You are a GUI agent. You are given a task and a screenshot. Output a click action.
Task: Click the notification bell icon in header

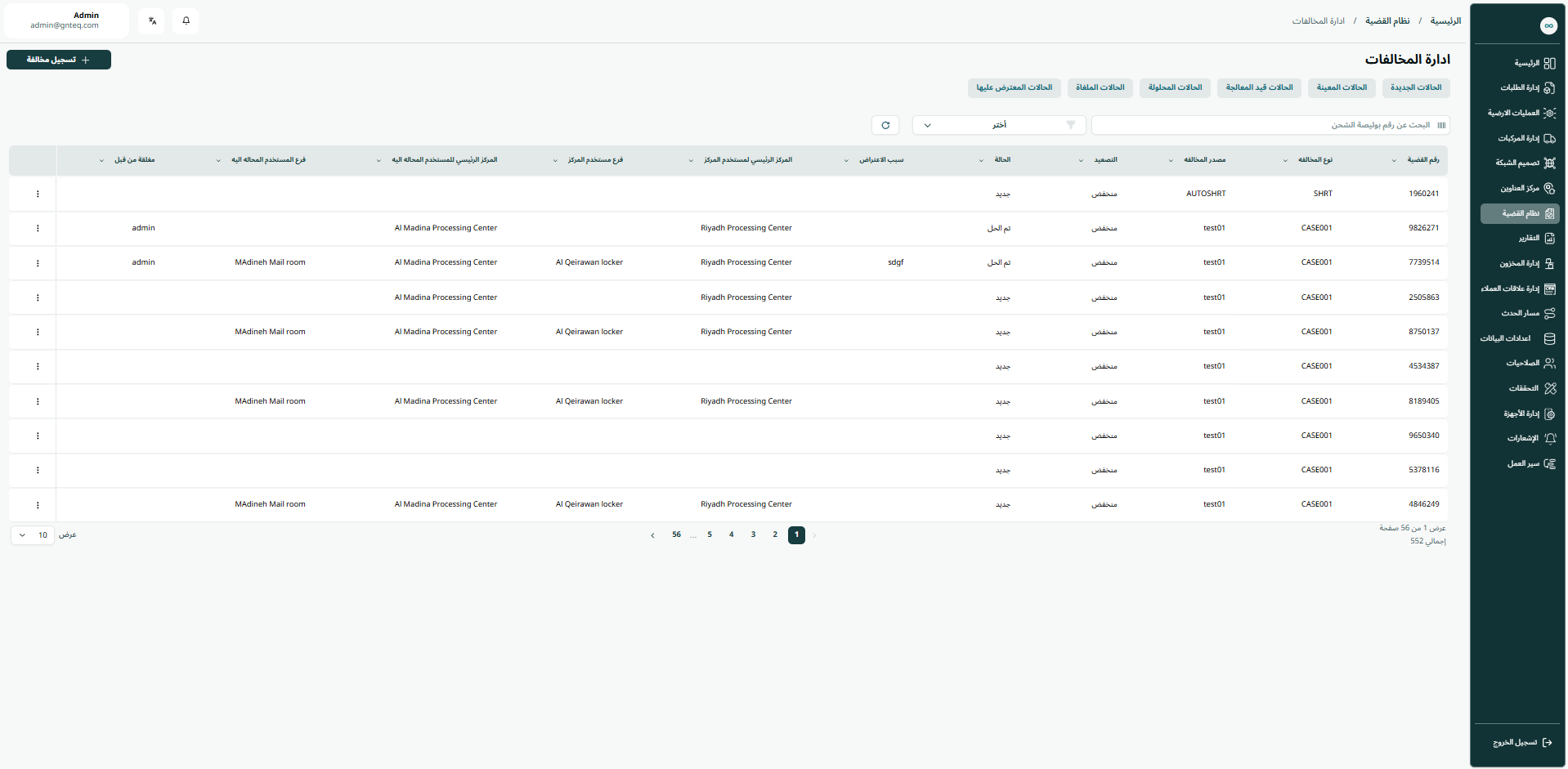click(x=186, y=21)
